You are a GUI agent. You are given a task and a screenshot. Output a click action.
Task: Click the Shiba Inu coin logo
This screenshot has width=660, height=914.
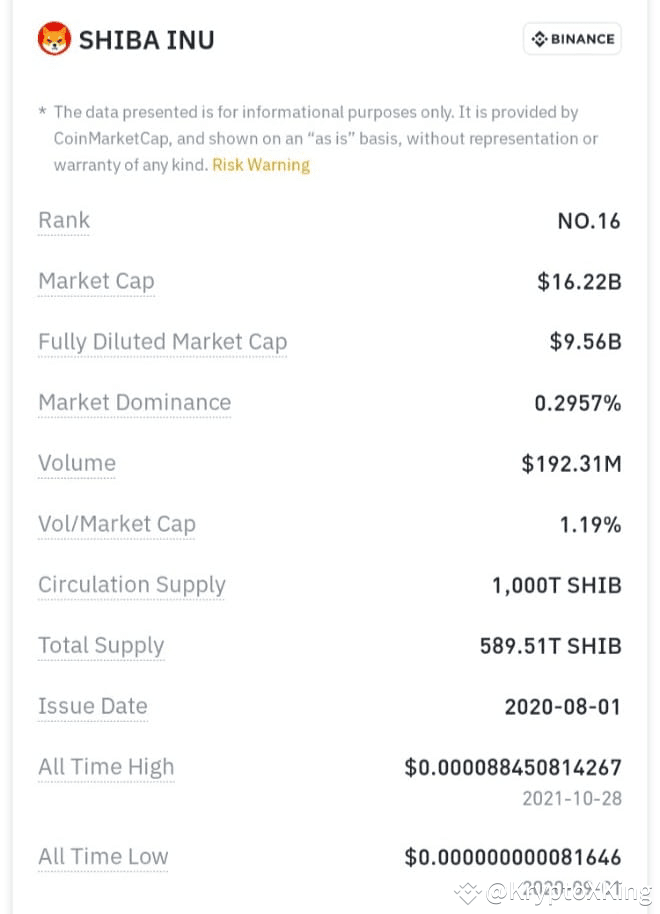click(x=54, y=38)
